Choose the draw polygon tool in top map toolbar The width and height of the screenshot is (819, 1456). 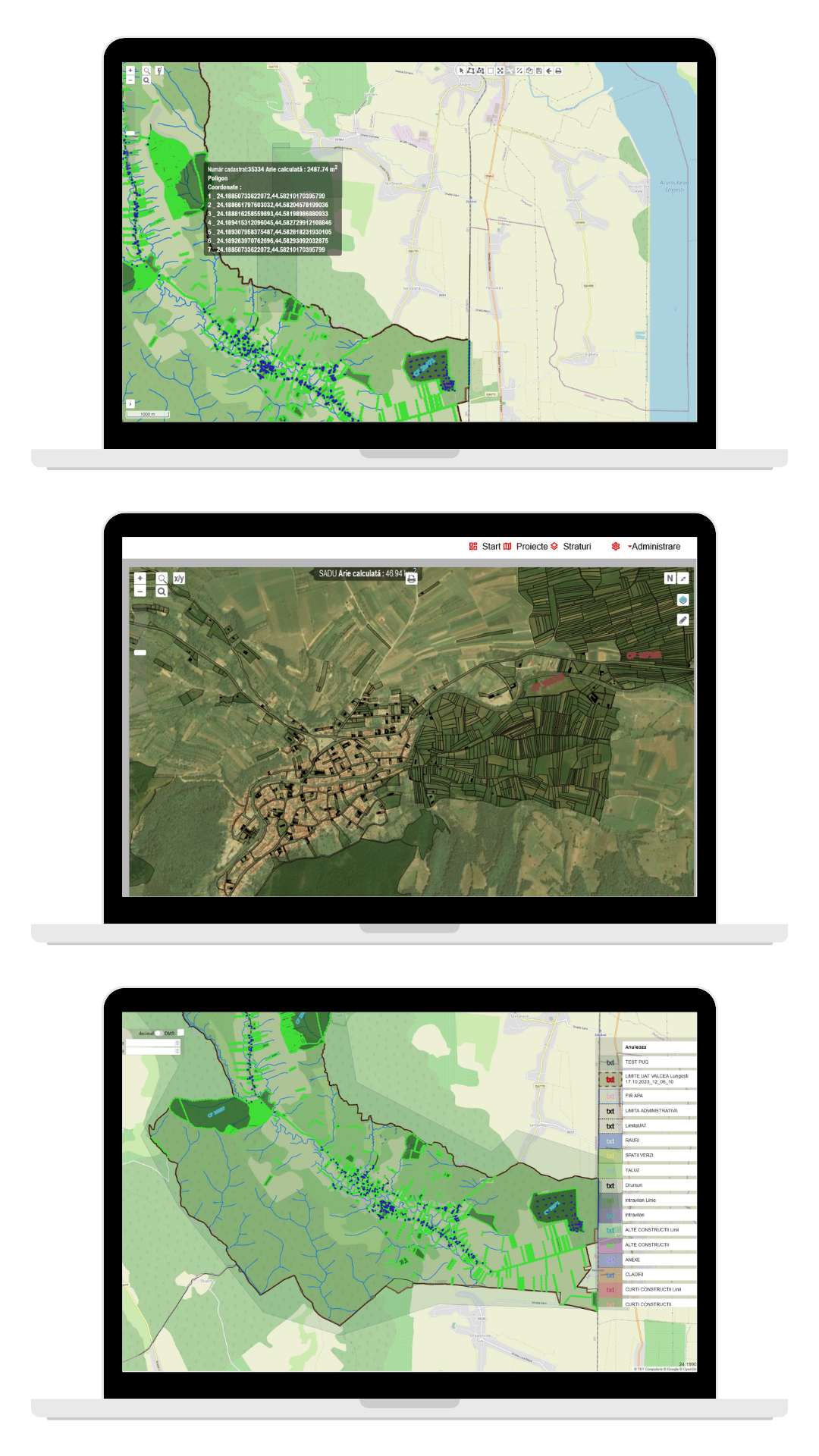(x=470, y=71)
